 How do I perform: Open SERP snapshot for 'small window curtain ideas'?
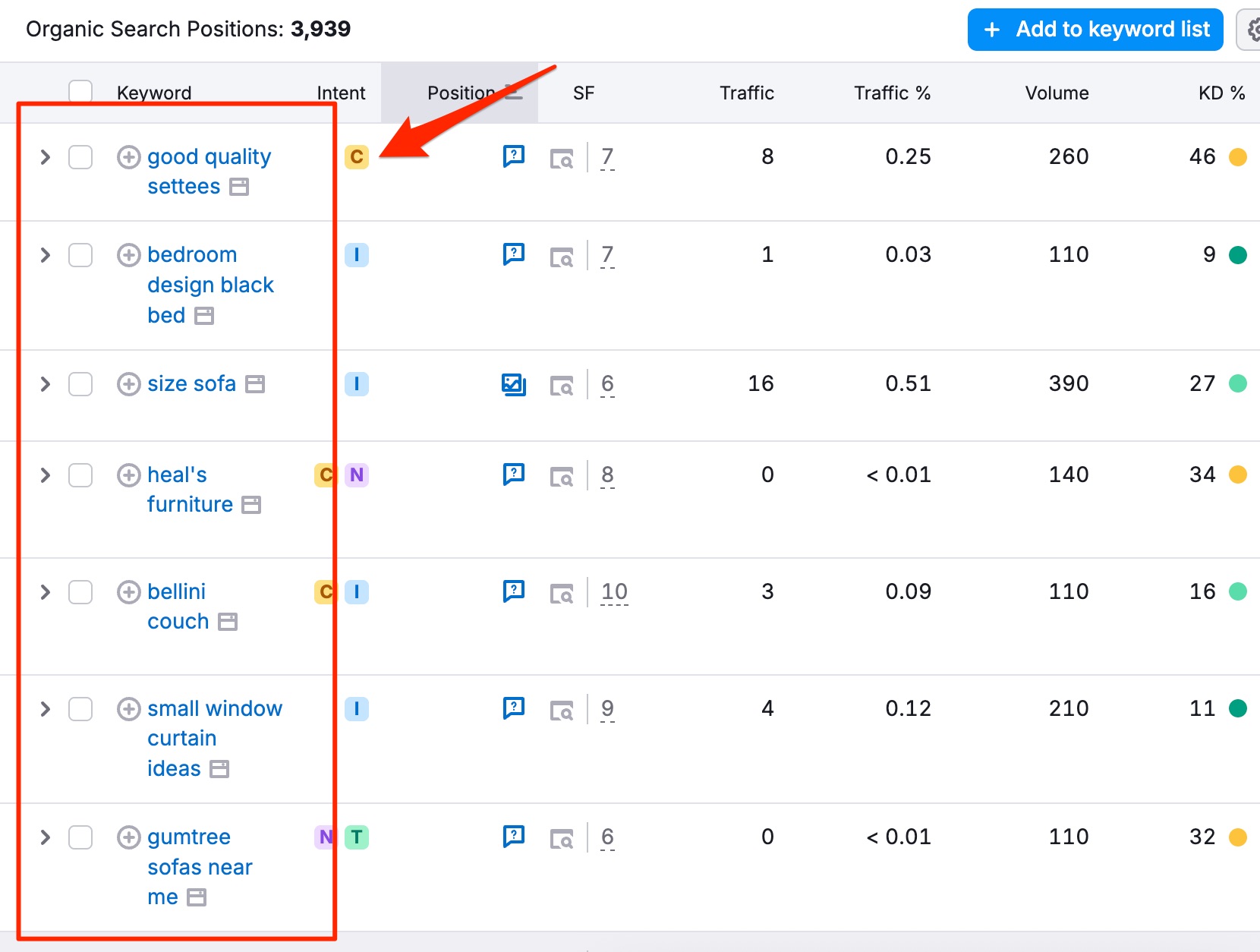tap(562, 711)
